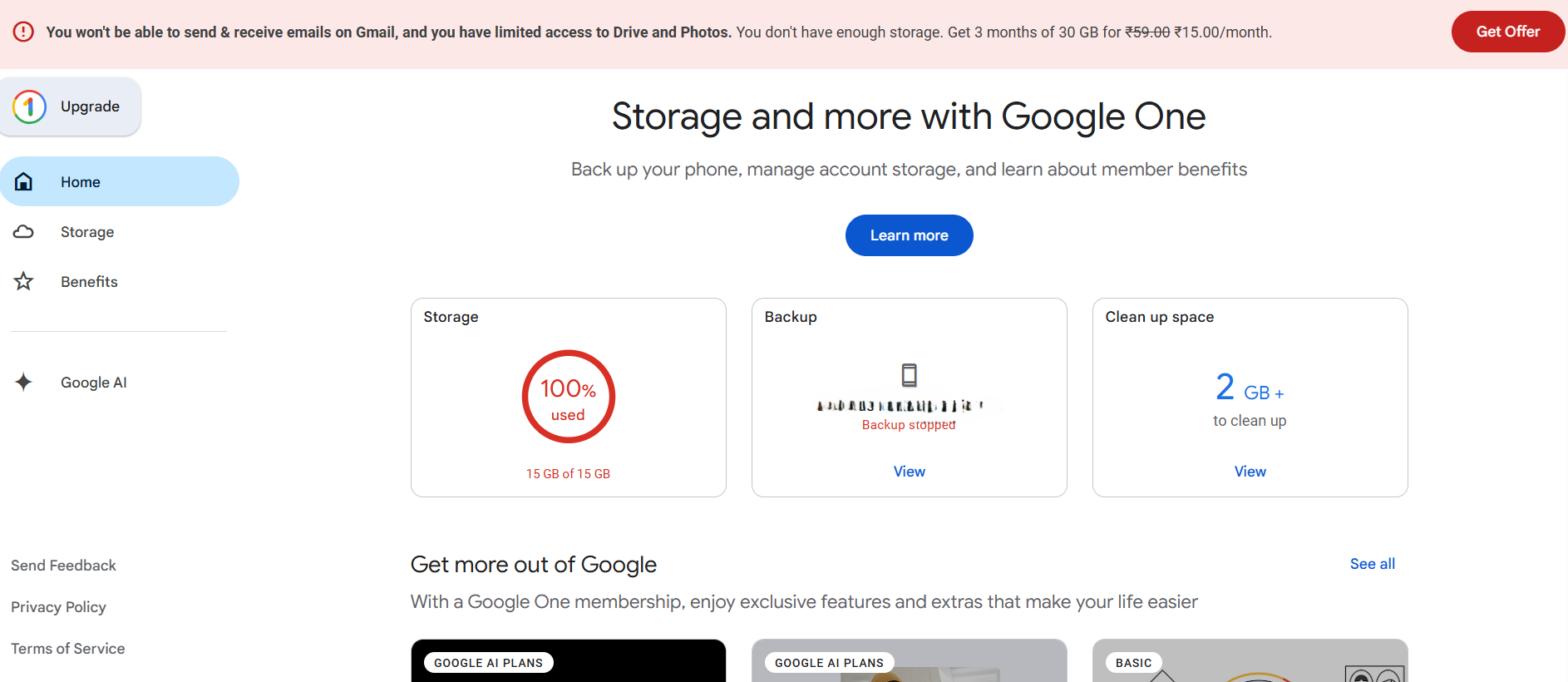Click the 15 GB of 15 GB progress indicator
This screenshot has width=1568, height=682.
click(x=568, y=473)
